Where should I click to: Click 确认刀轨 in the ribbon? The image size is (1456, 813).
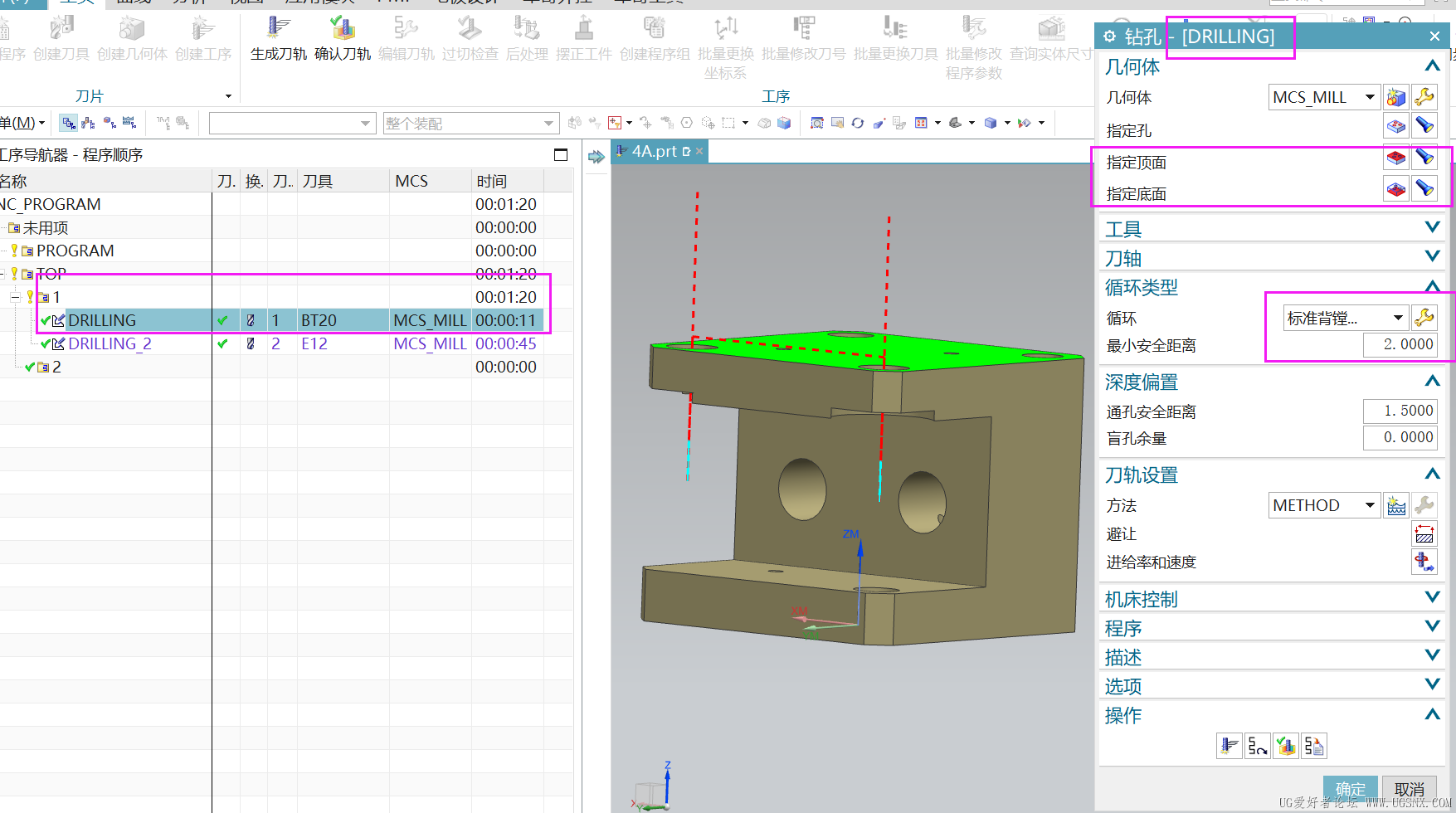tap(343, 39)
